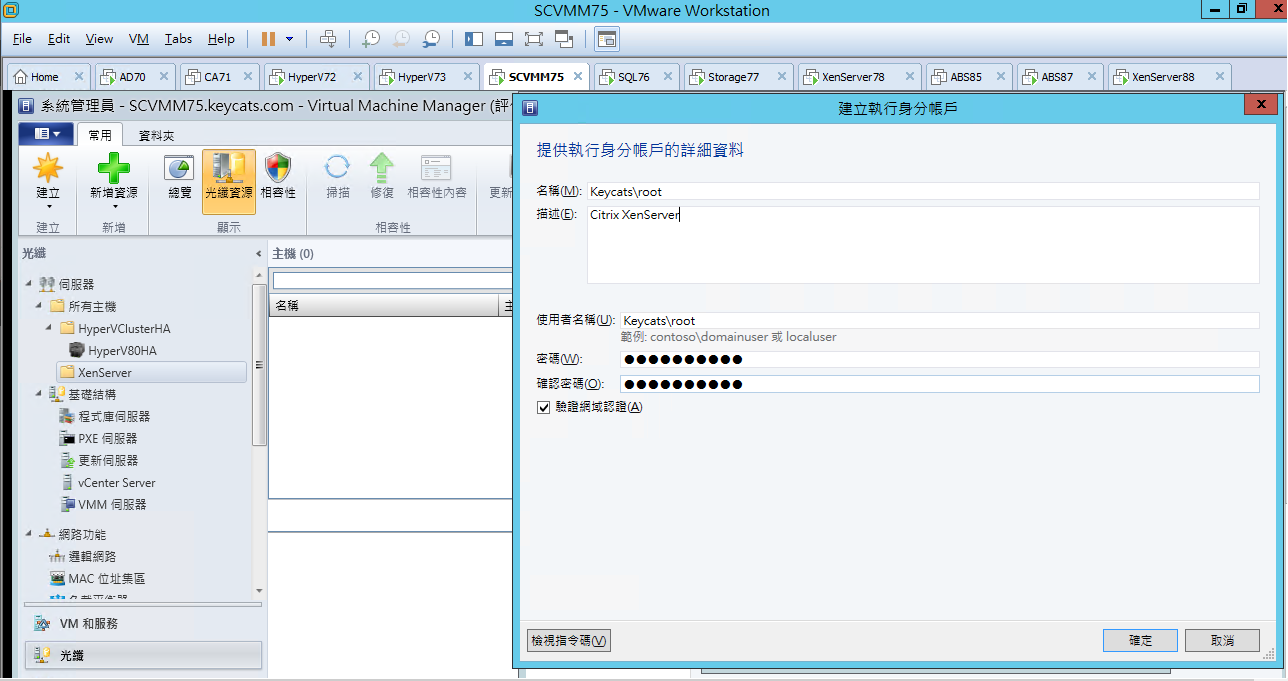Click the 掃描 (Scan) ribbon icon
The width and height of the screenshot is (1288, 681).
tap(338, 168)
